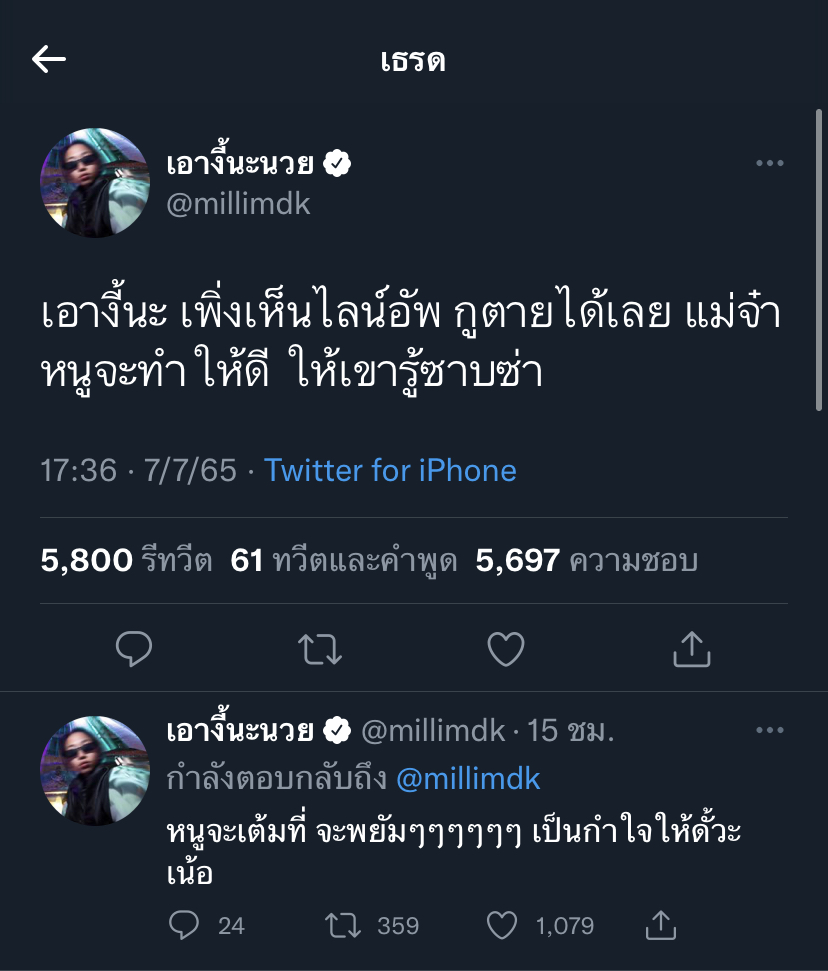Tap the verified badge next to main author

(x=339, y=163)
